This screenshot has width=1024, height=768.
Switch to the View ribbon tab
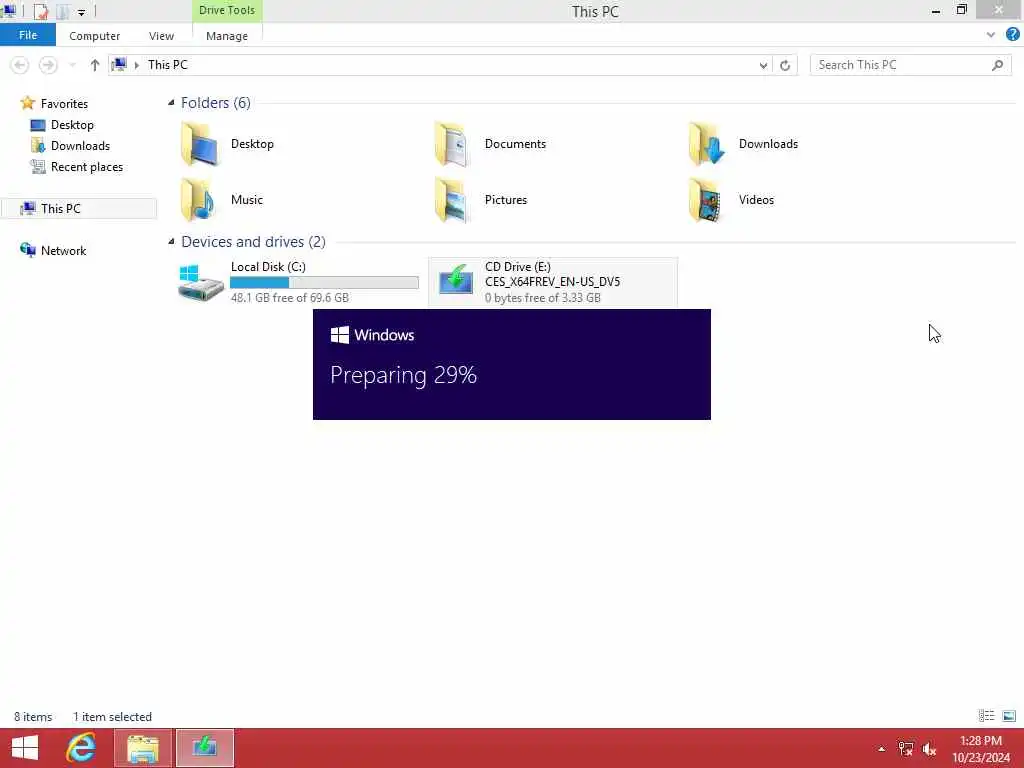point(161,36)
